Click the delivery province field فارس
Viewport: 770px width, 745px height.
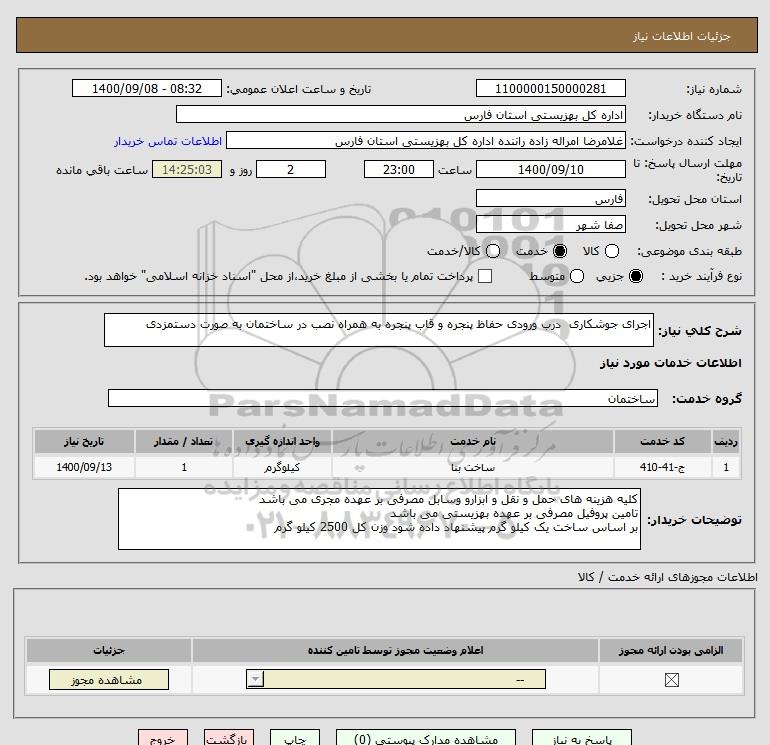tap(550, 199)
